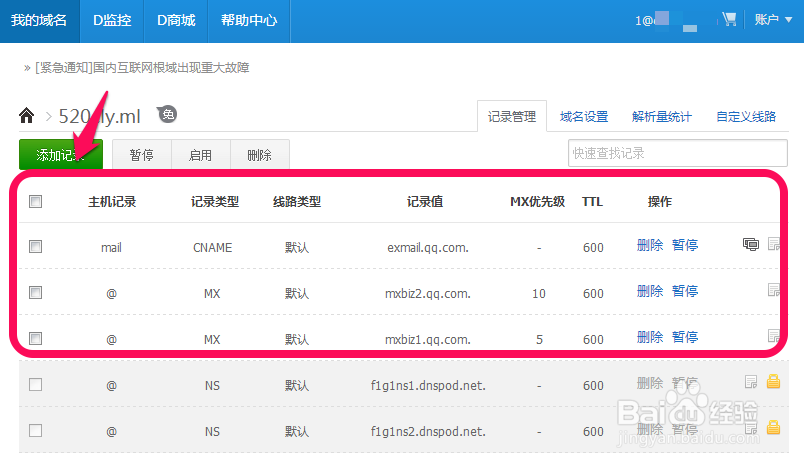The width and height of the screenshot is (804, 466).
Task: Go to the home icon breadcrumb
Action: [27, 115]
